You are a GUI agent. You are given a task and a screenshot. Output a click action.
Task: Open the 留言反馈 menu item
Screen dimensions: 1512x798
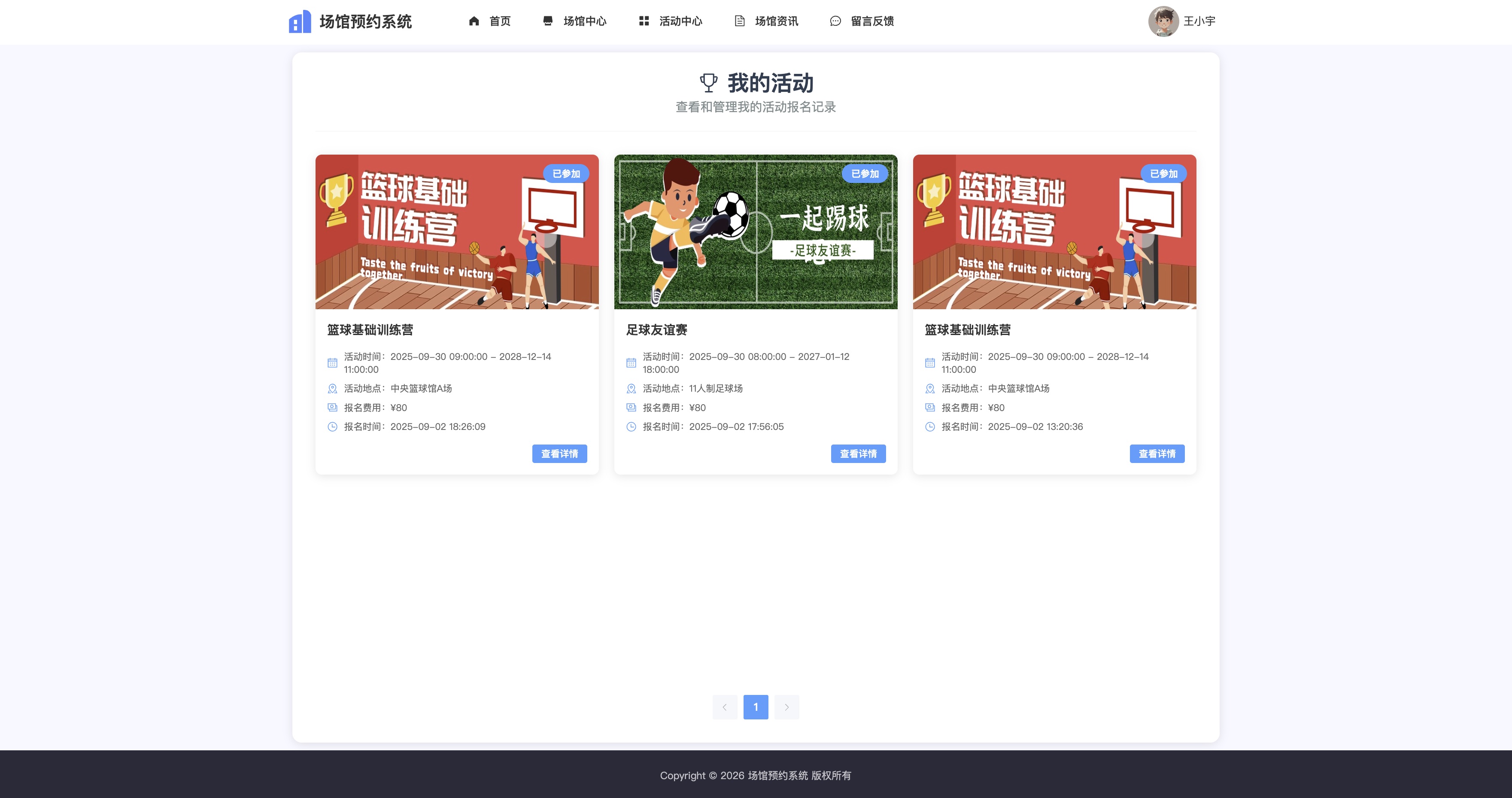(862, 21)
